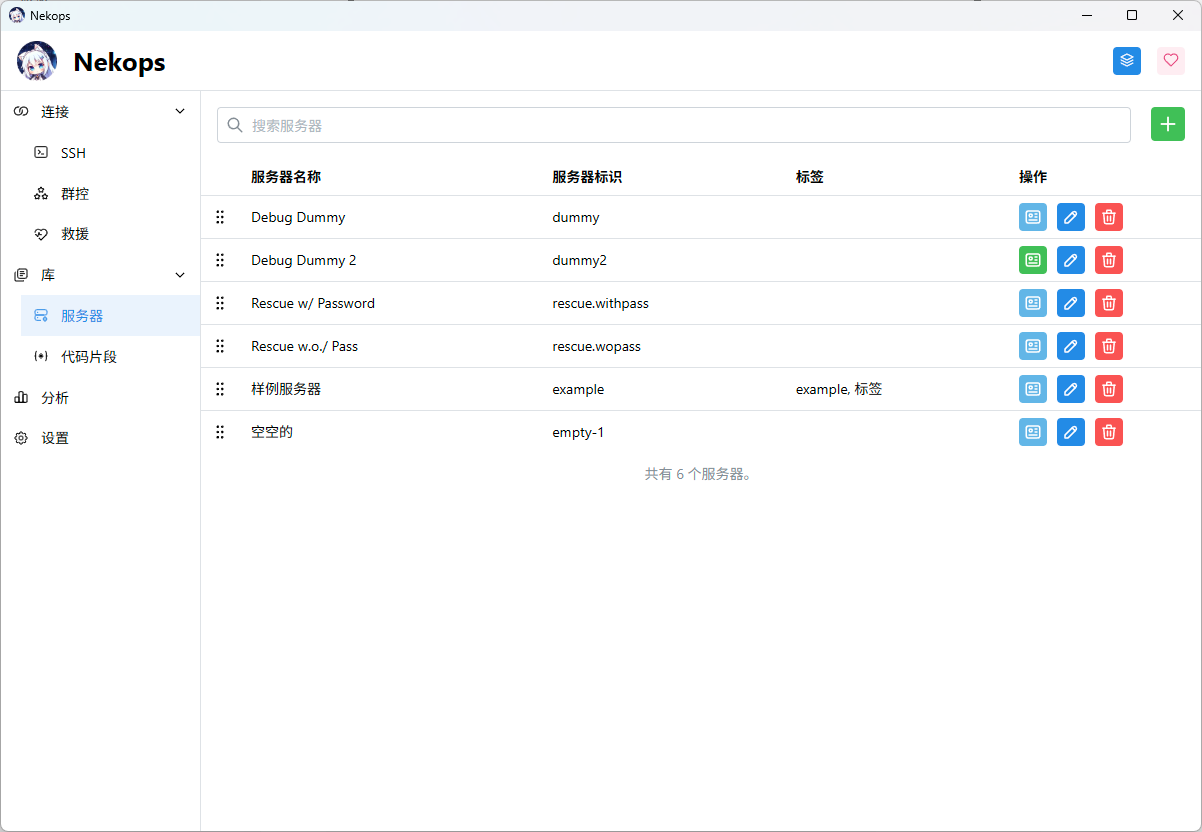This screenshot has width=1202, height=832.
Task: Click the pink heart icon
Action: pyautogui.click(x=1171, y=61)
